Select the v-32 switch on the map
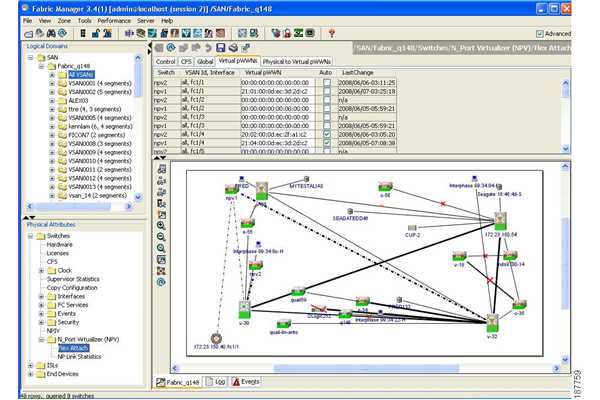The height and width of the screenshot is (400, 600). 492,323
